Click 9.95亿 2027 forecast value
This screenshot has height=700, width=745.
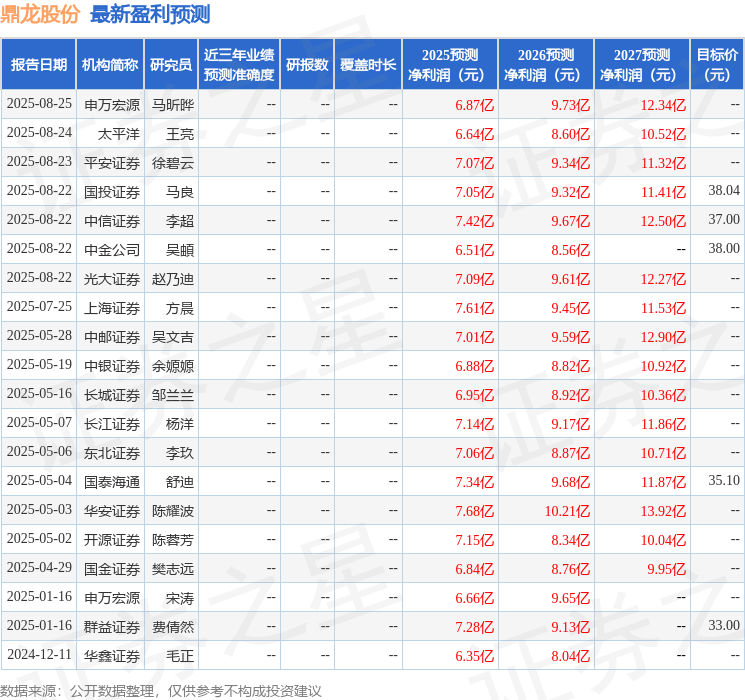667,569
